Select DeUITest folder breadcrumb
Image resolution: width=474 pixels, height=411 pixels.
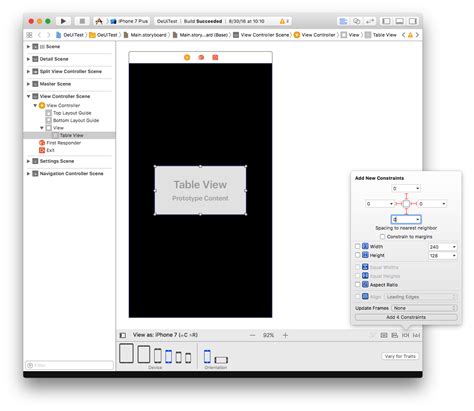[x=103, y=35]
